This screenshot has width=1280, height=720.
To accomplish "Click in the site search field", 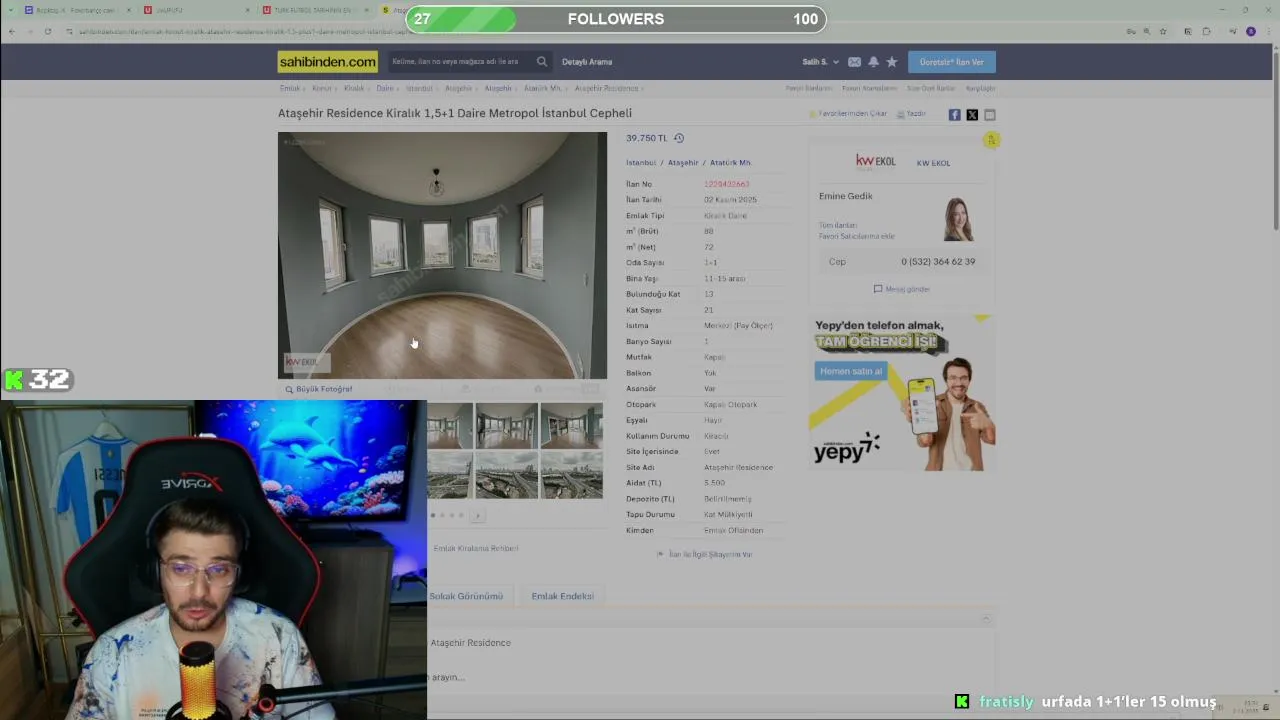I will 460,62.
